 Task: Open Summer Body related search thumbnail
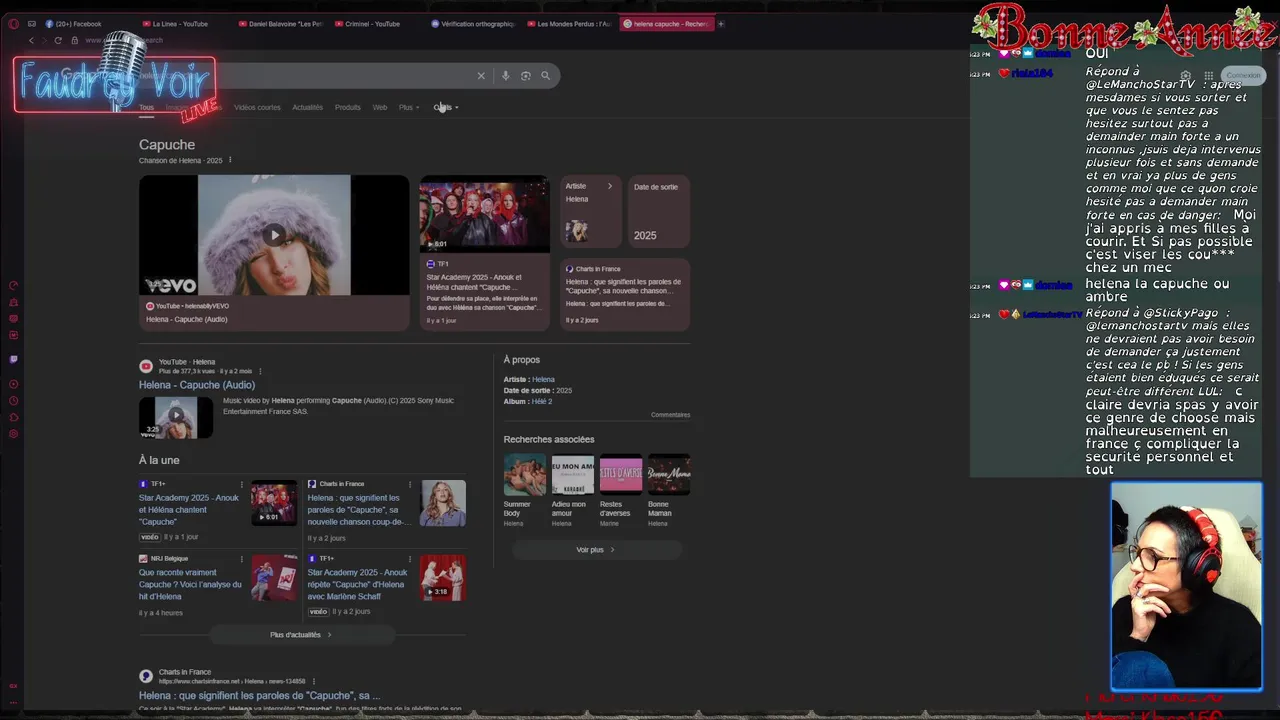[x=525, y=474]
